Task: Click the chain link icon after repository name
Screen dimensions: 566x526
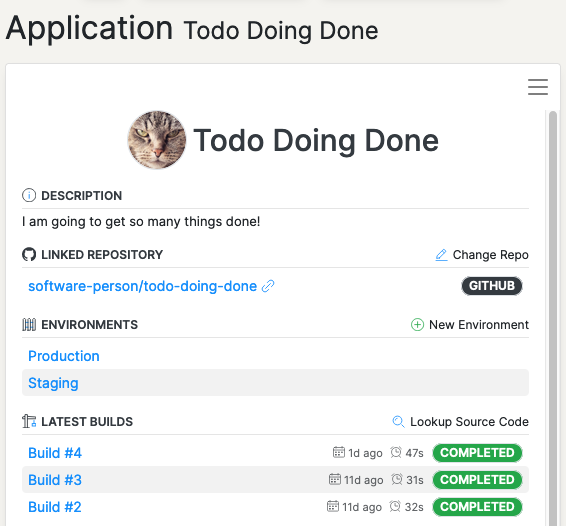Action: [x=268, y=286]
